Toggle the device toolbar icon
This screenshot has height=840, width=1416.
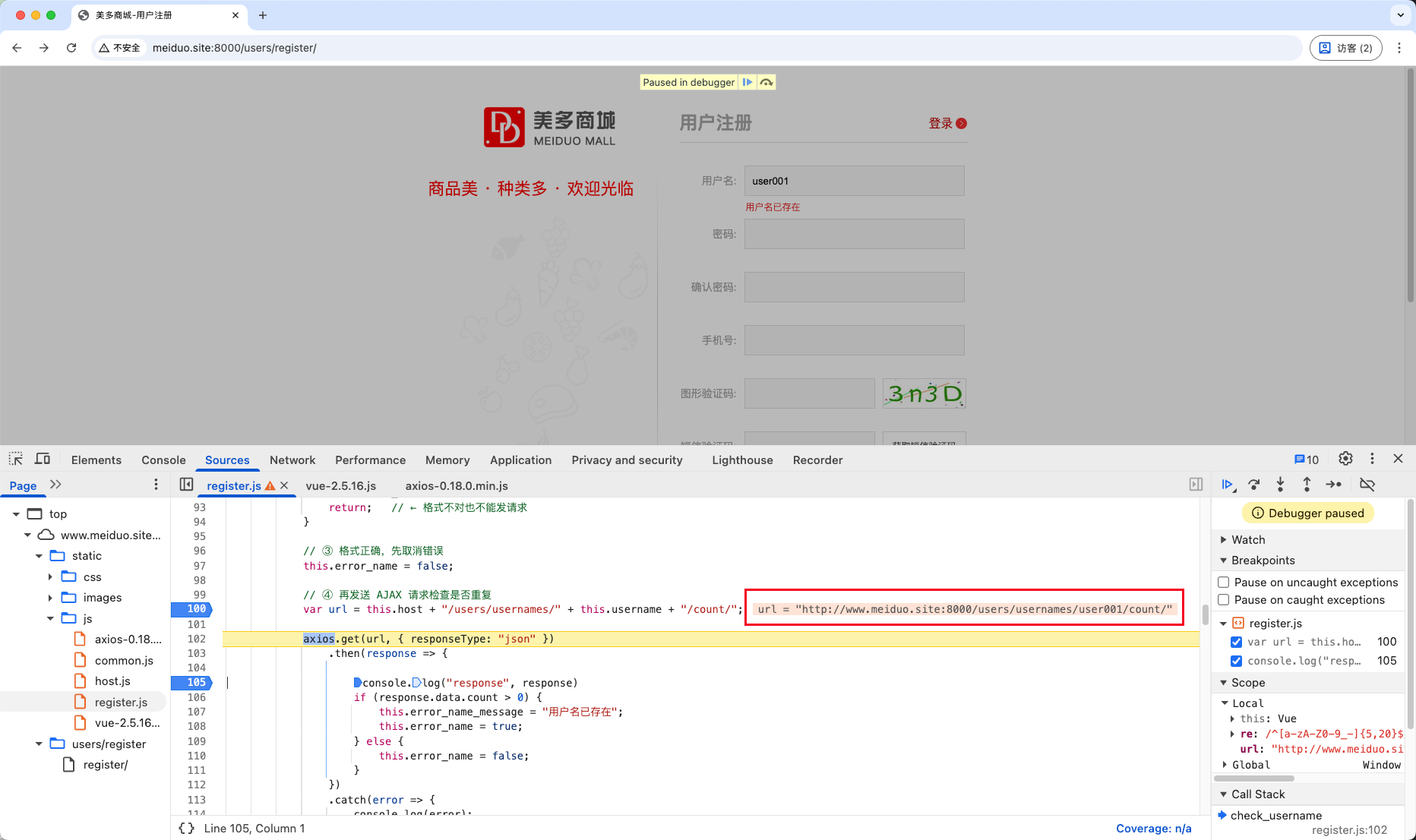43,459
